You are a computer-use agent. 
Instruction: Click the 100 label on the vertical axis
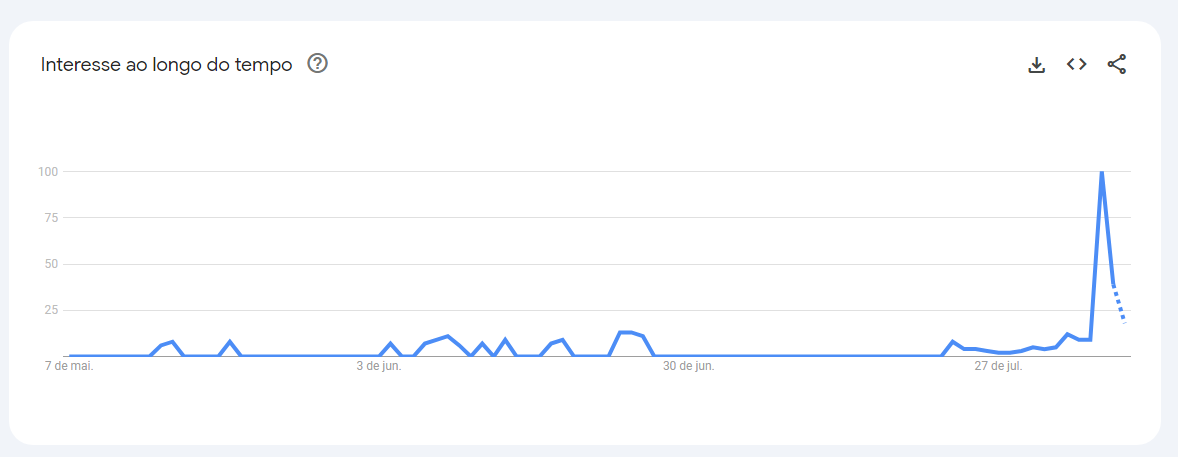(48, 172)
